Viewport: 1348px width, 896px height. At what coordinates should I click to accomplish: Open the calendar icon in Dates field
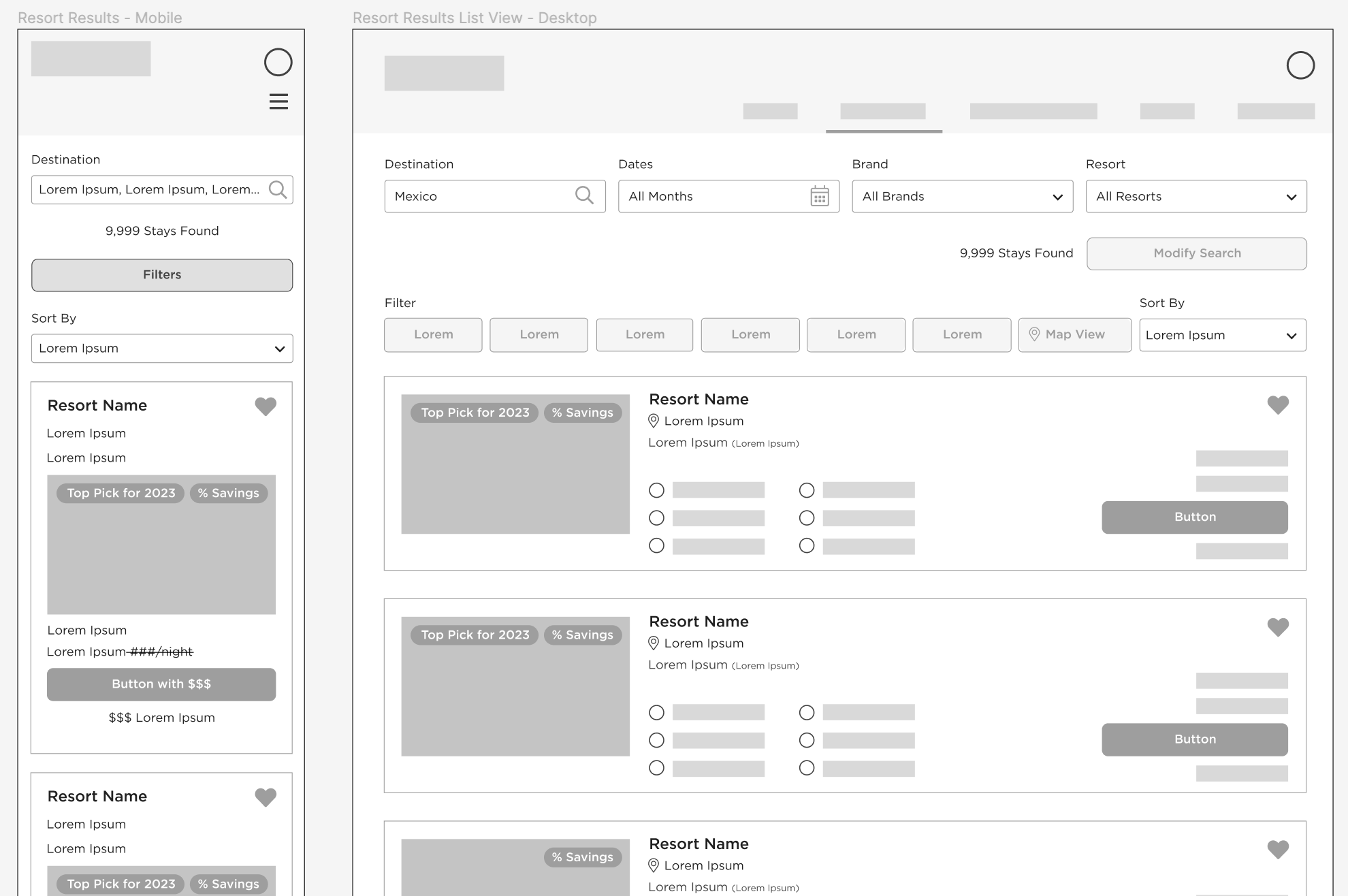click(820, 197)
